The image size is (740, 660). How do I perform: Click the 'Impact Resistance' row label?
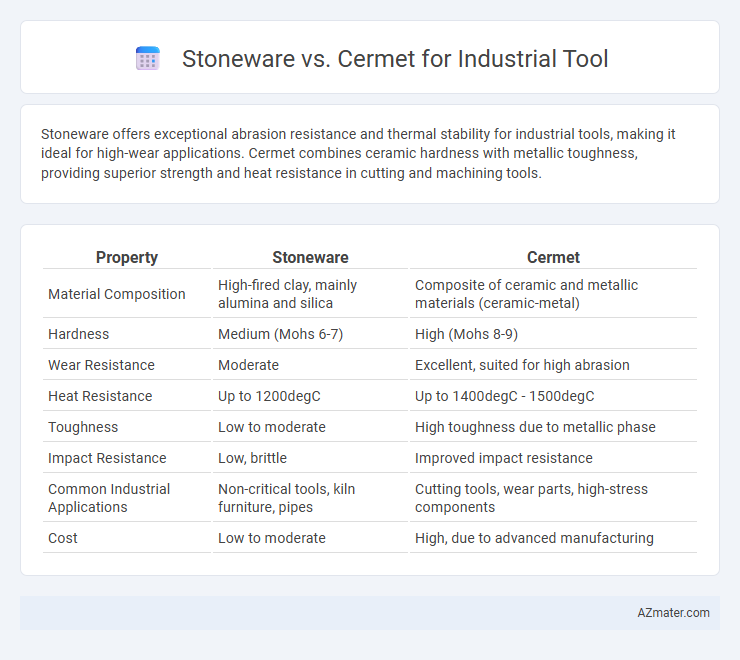pyautogui.click(x=107, y=458)
